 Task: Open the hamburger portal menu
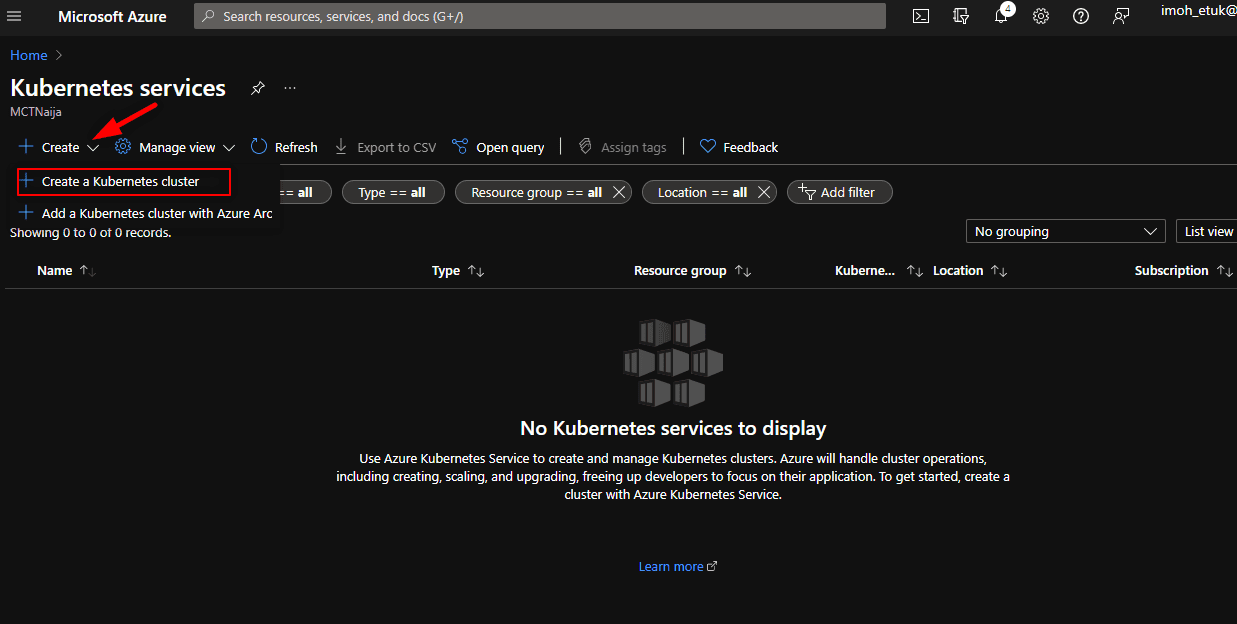(15, 16)
